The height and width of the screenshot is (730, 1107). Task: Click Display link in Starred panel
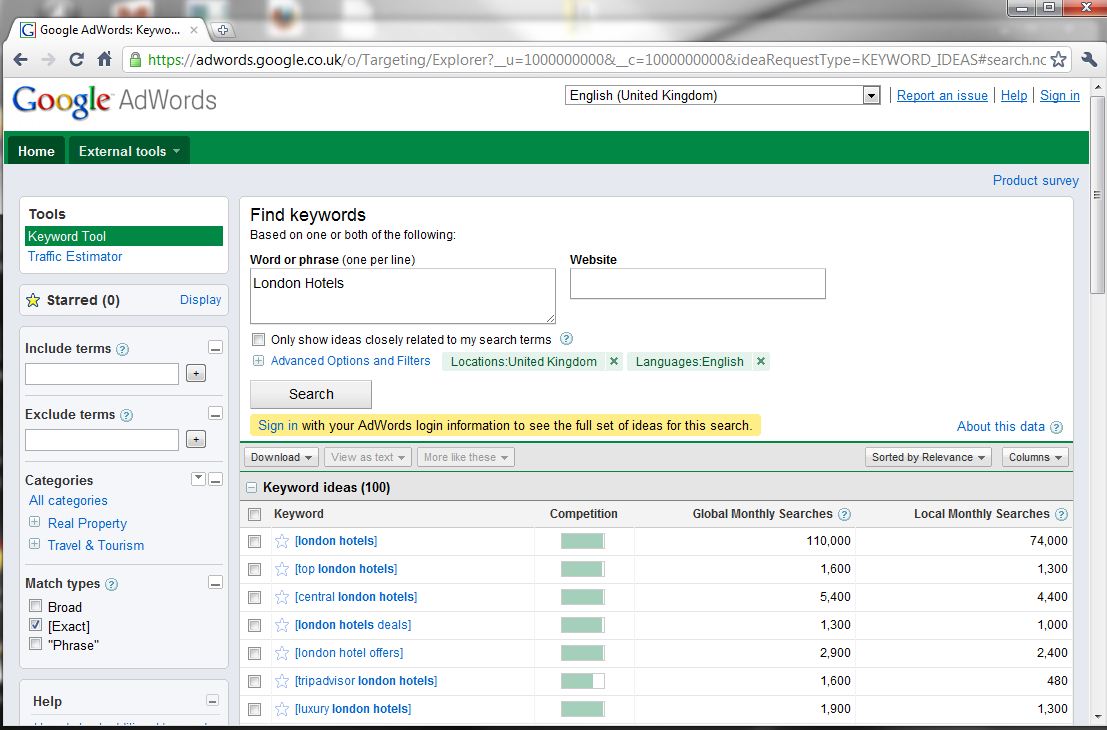pos(201,299)
